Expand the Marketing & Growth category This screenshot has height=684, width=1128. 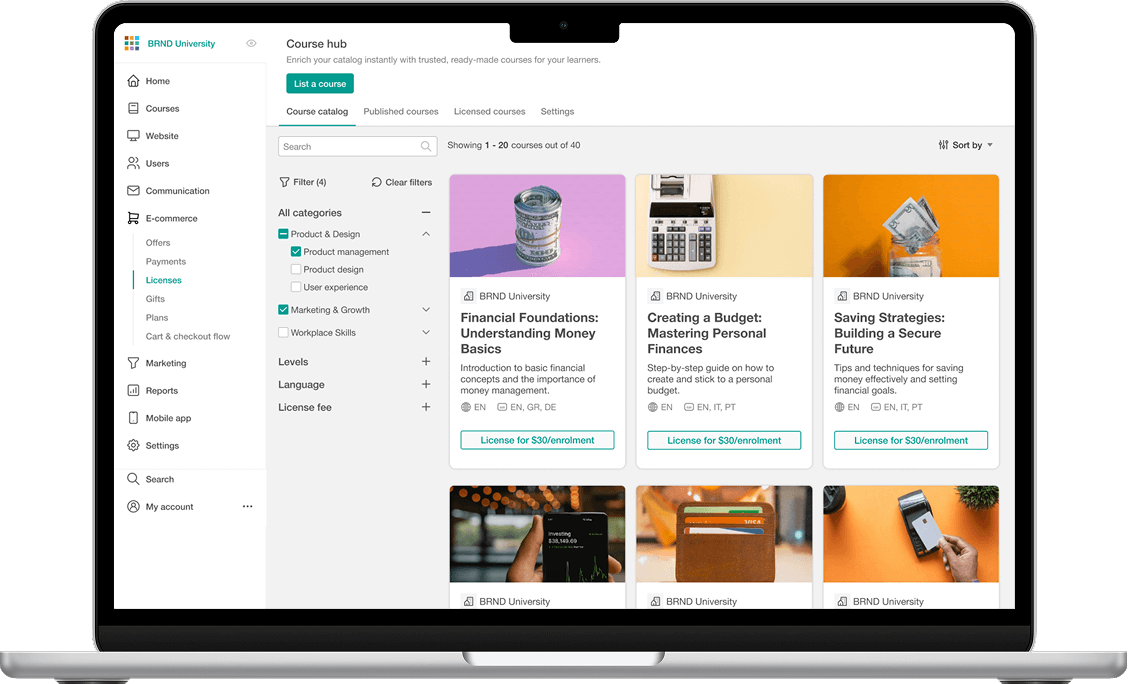(425, 310)
